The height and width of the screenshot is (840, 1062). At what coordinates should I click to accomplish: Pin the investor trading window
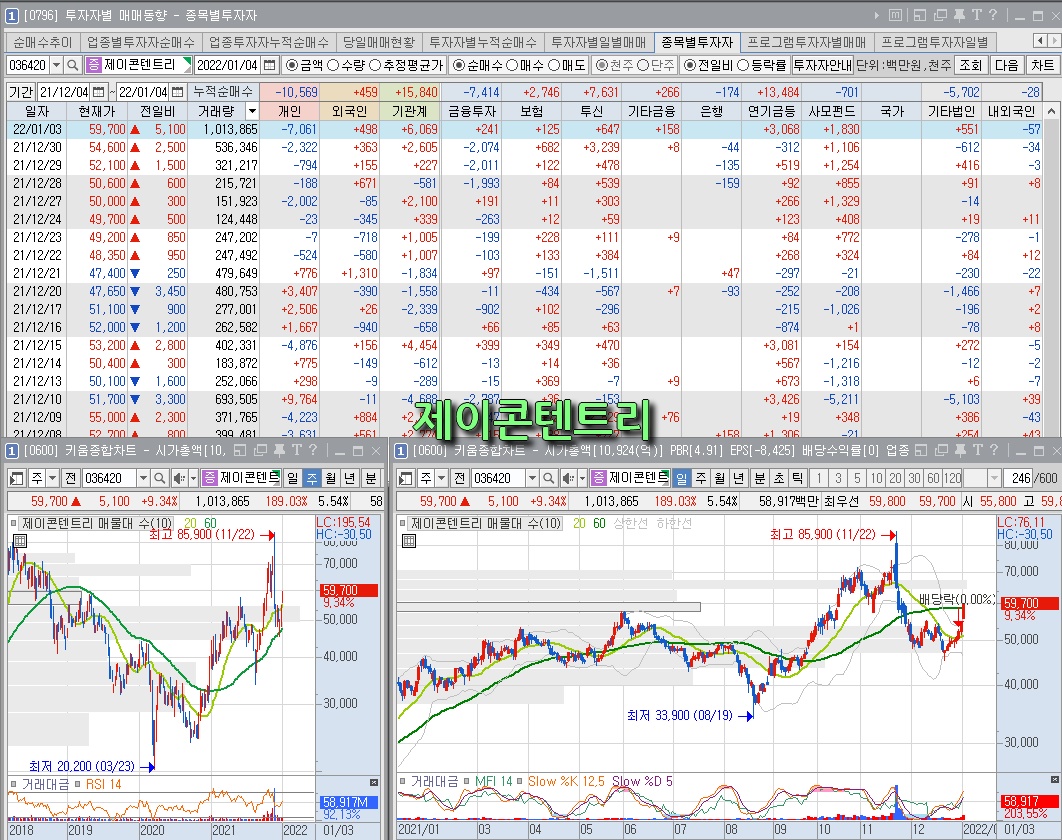[x=959, y=15]
